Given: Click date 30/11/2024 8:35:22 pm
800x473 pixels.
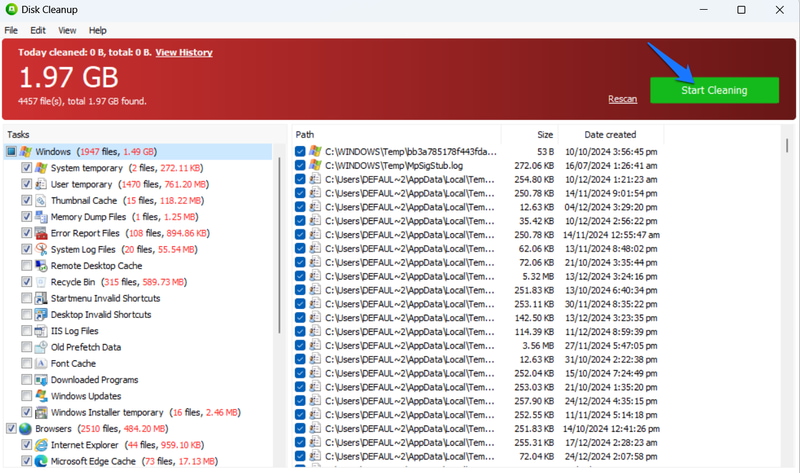Looking at the screenshot, I should coord(611,304).
